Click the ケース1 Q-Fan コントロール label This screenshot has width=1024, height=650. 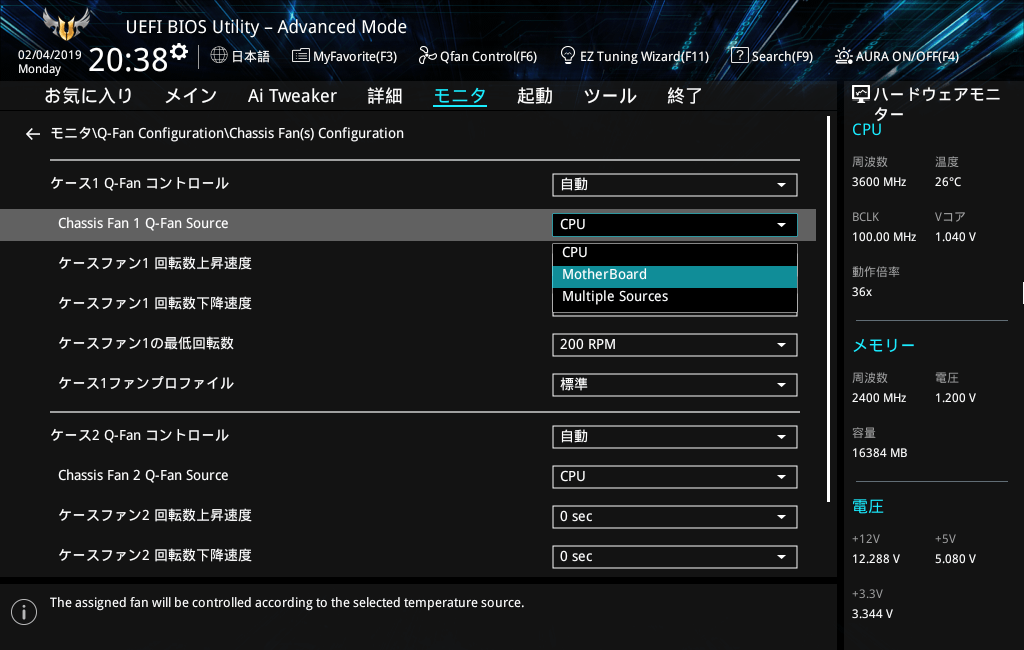click(140, 184)
